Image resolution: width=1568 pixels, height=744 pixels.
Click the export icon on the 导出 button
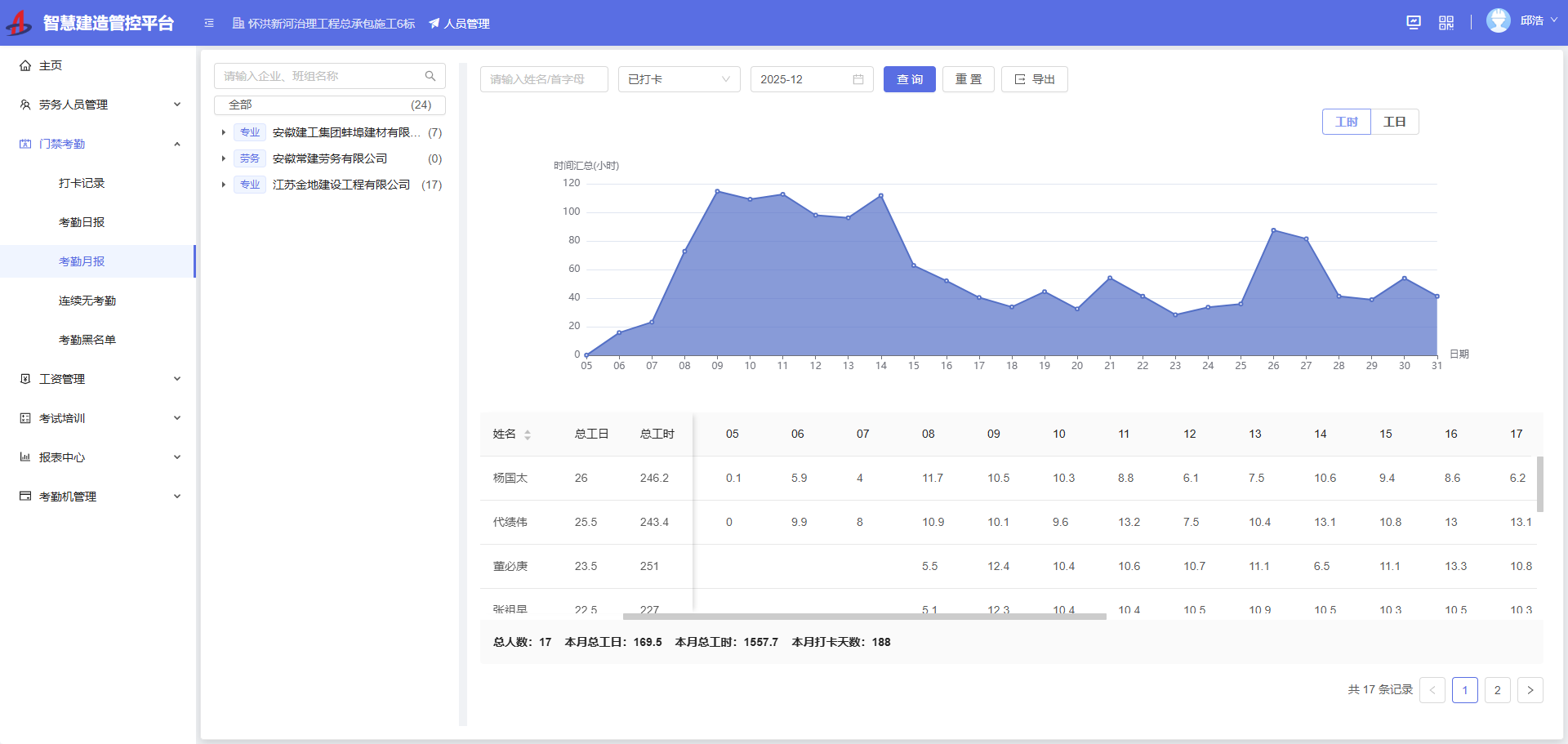[x=1018, y=79]
